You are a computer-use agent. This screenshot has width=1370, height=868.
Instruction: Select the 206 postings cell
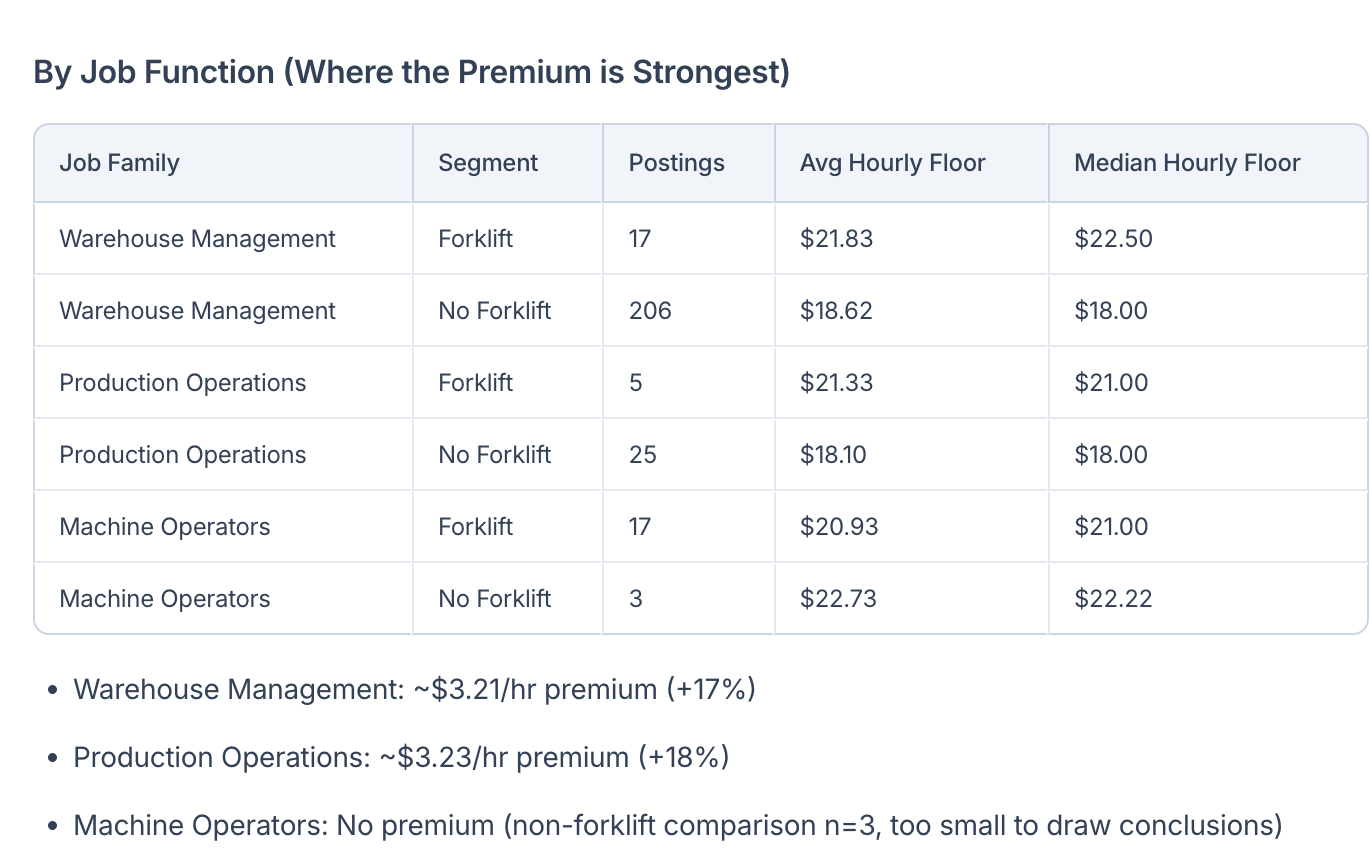tap(650, 311)
